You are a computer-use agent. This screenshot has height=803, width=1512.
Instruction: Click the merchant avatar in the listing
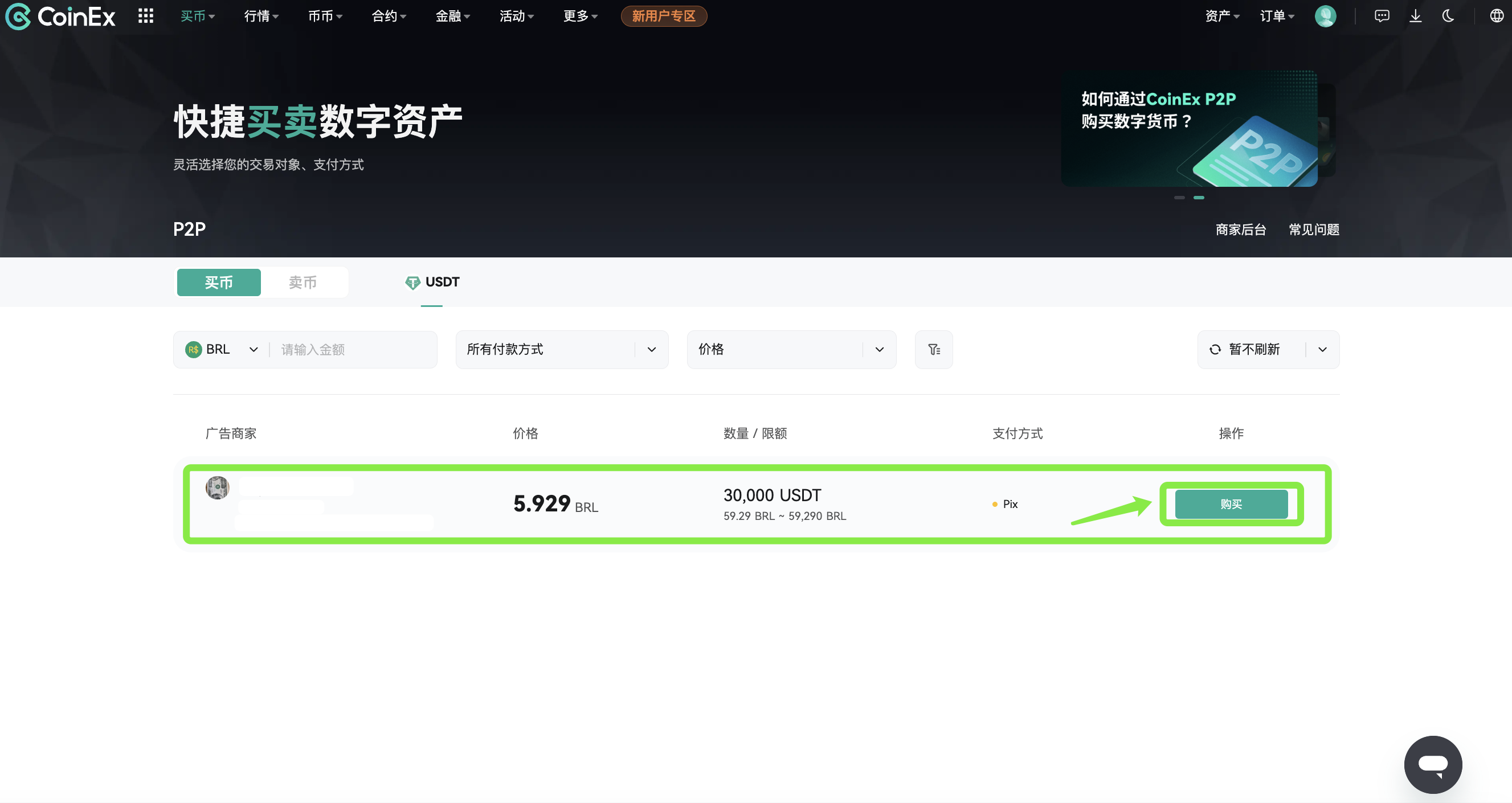[x=217, y=487]
